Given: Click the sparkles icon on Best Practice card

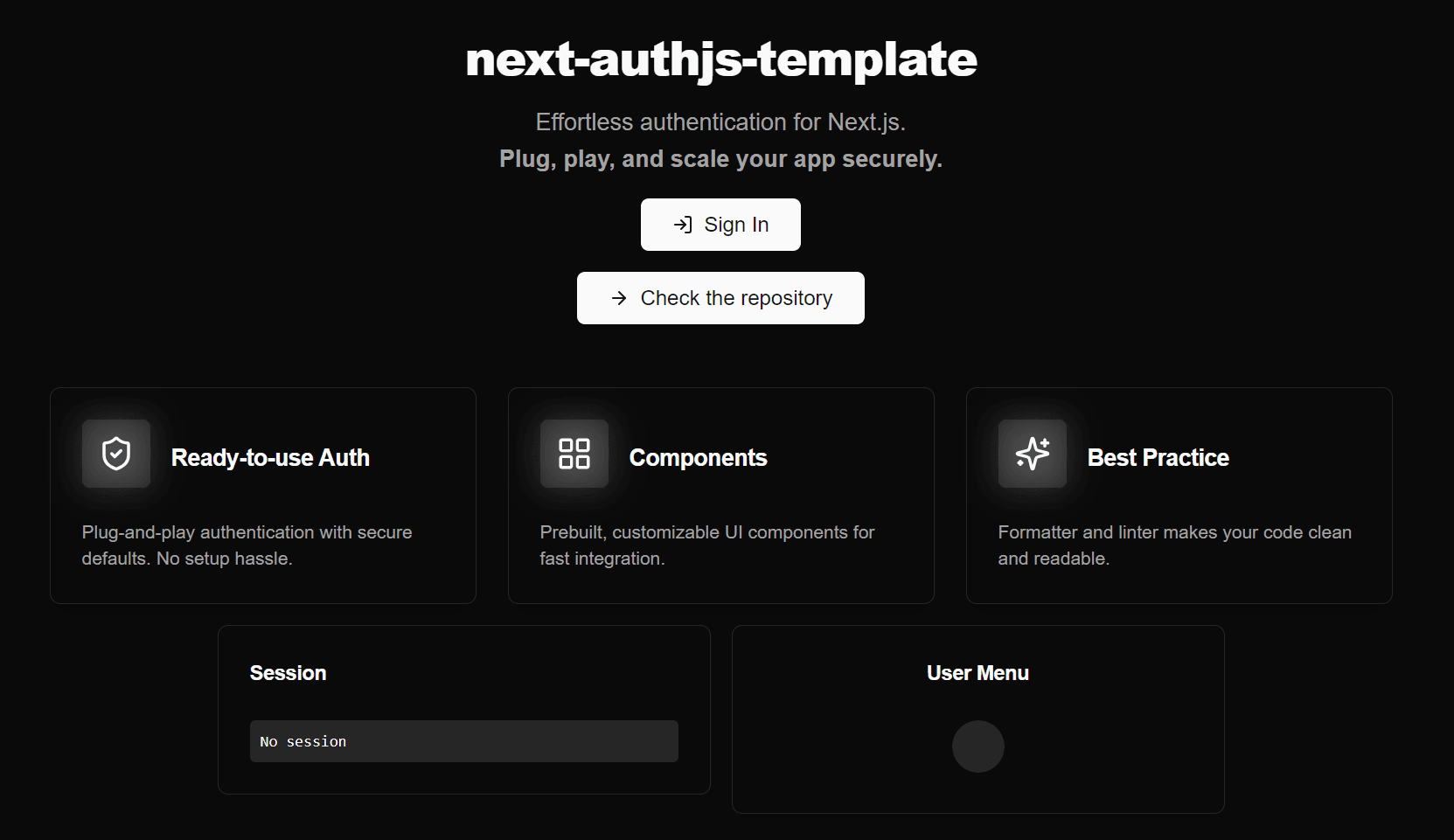Looking at the screenshot, I should [1032, 454].
